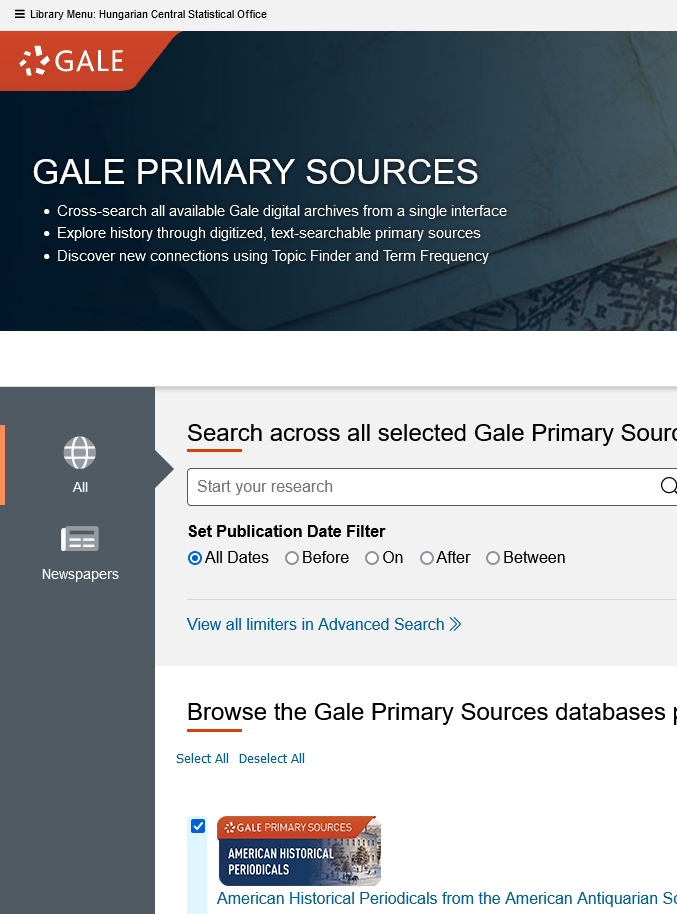Choose the After date filter option
Image resolution: width=677 pixels, height=914 pixels.
[x=426, y=558]
